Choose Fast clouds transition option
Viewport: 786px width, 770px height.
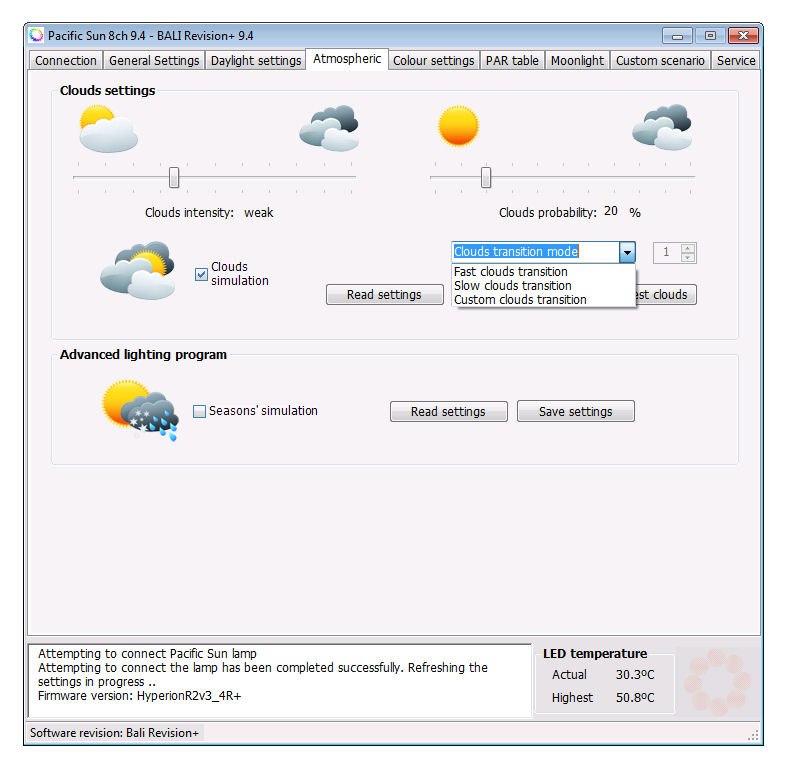pos(543,272)
